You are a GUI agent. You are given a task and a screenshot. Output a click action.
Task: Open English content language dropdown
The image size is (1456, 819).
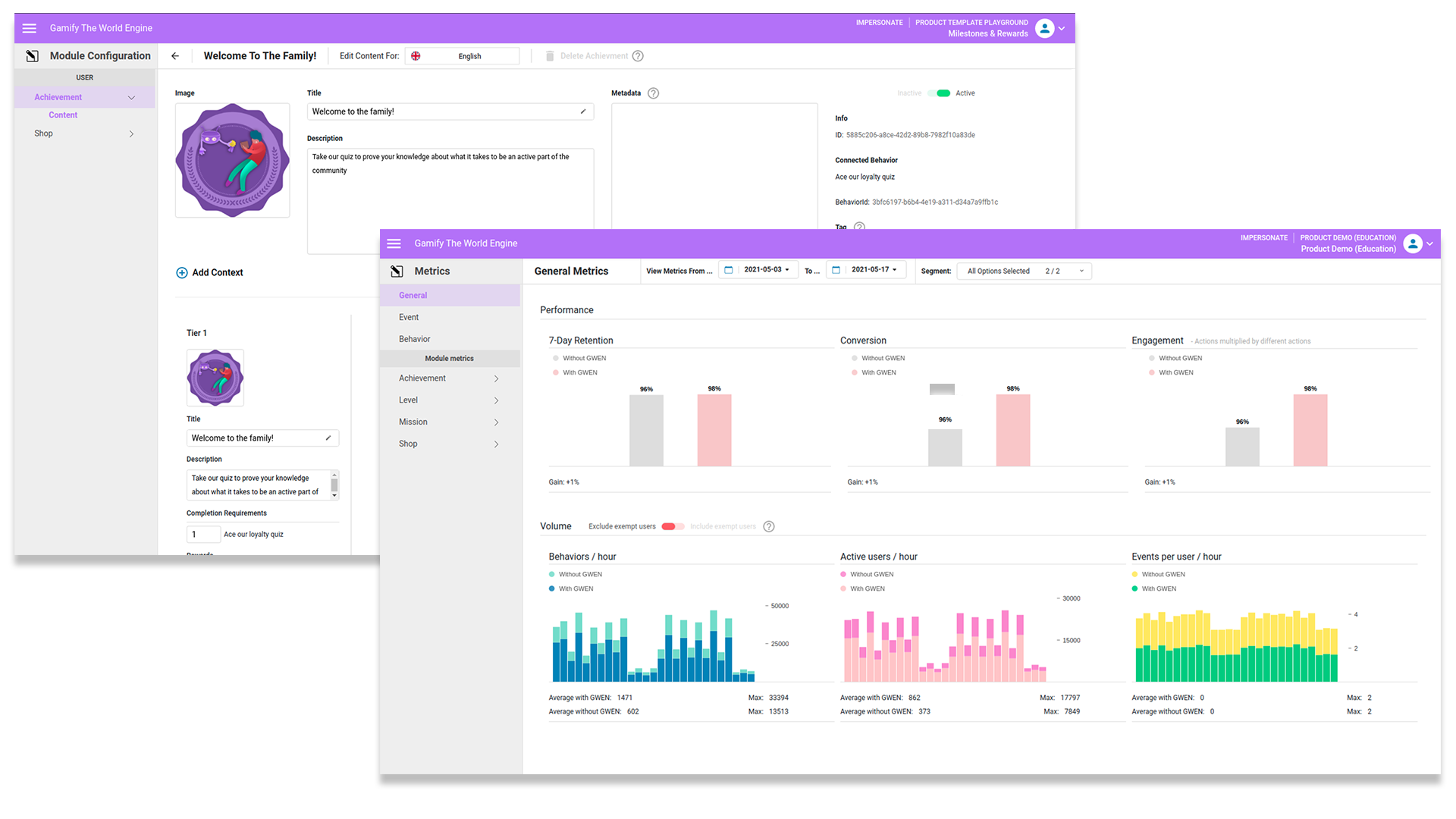(x=462, y=56)
